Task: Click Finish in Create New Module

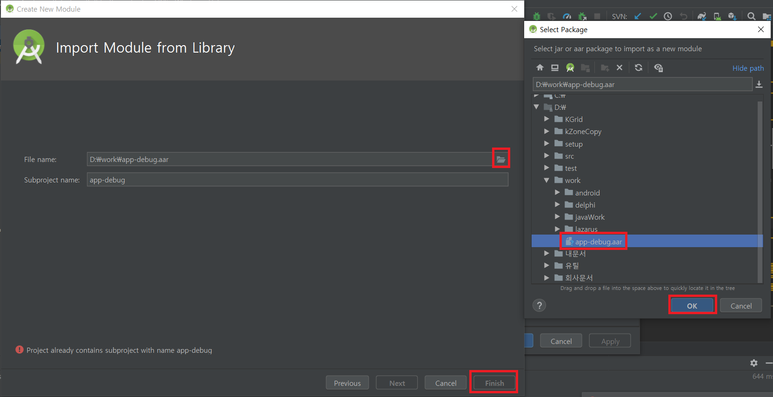Action: tap(494, 383)
